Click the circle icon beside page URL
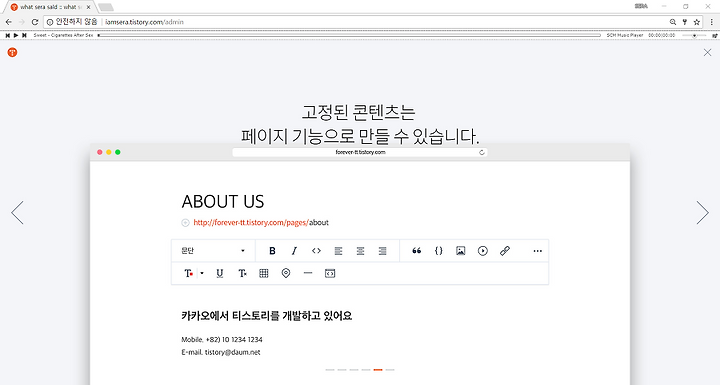Image resolution: width=720 pixels, height=385 pixels. pos(186,223)
